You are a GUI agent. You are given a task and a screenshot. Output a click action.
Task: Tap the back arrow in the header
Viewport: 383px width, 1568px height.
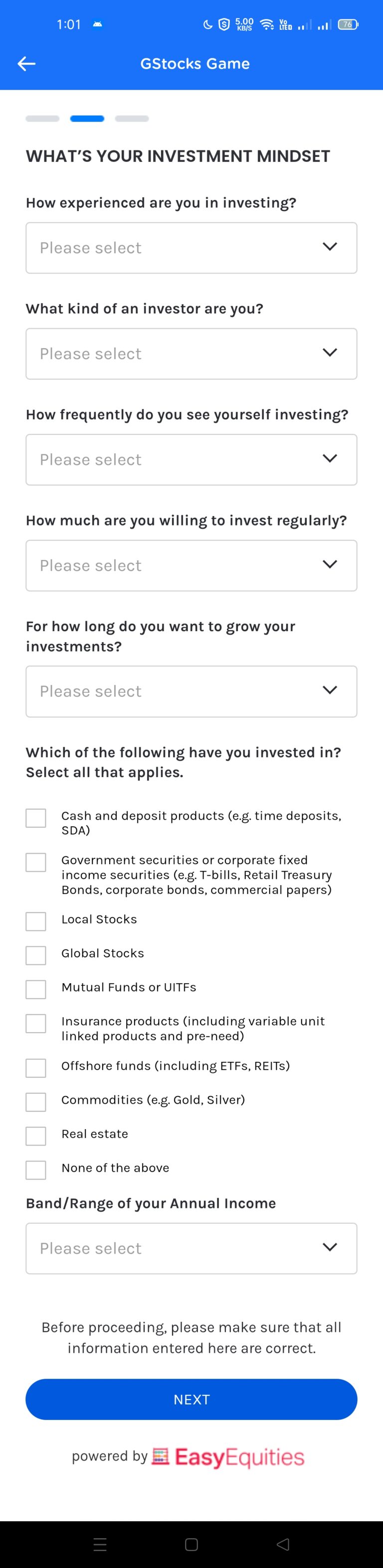pyautogui.click(x=27, y=63)
